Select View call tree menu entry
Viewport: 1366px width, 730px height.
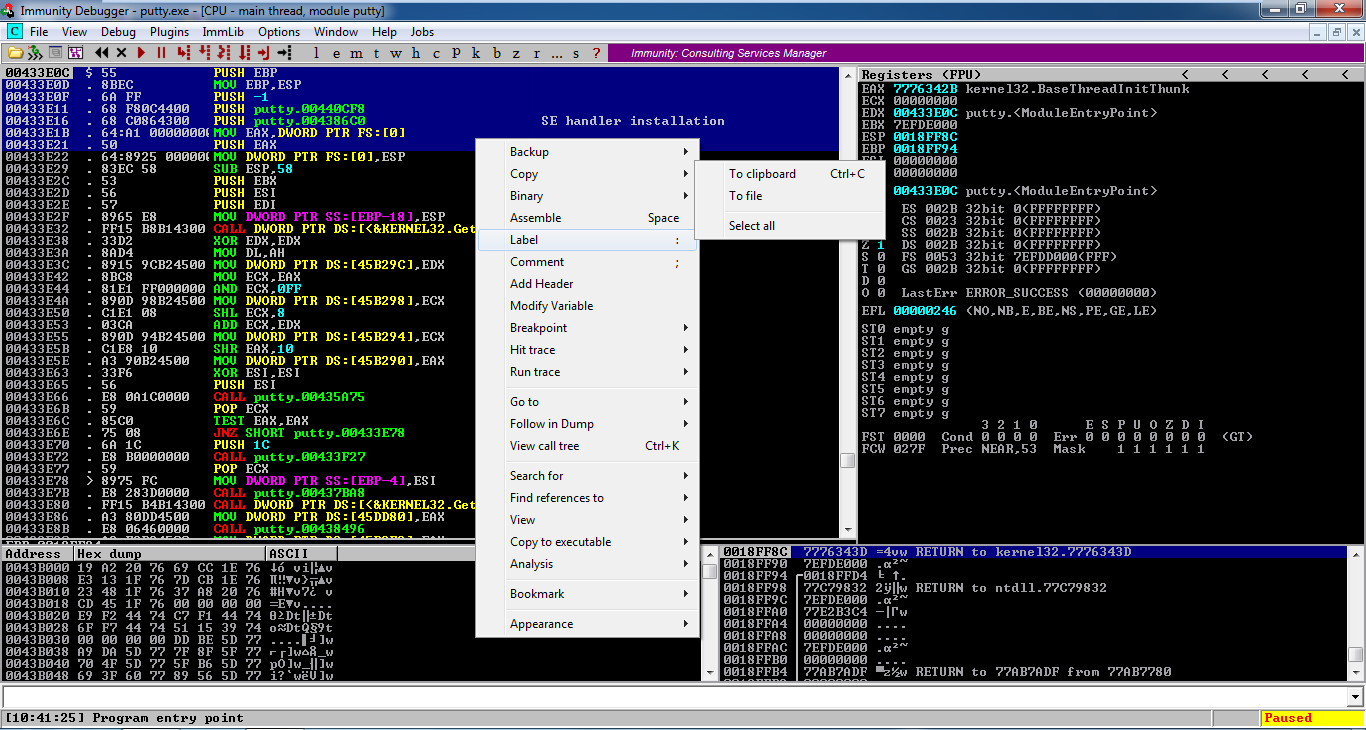coord(587,446)
